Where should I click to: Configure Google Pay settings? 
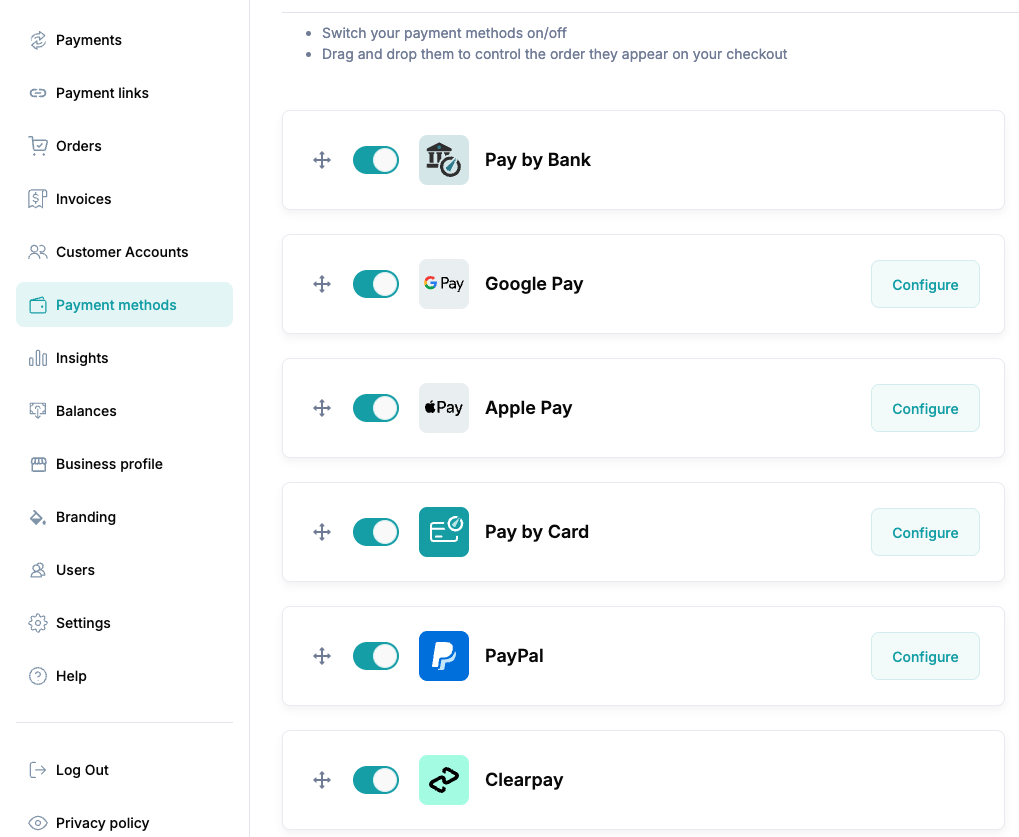coord(924,285)
